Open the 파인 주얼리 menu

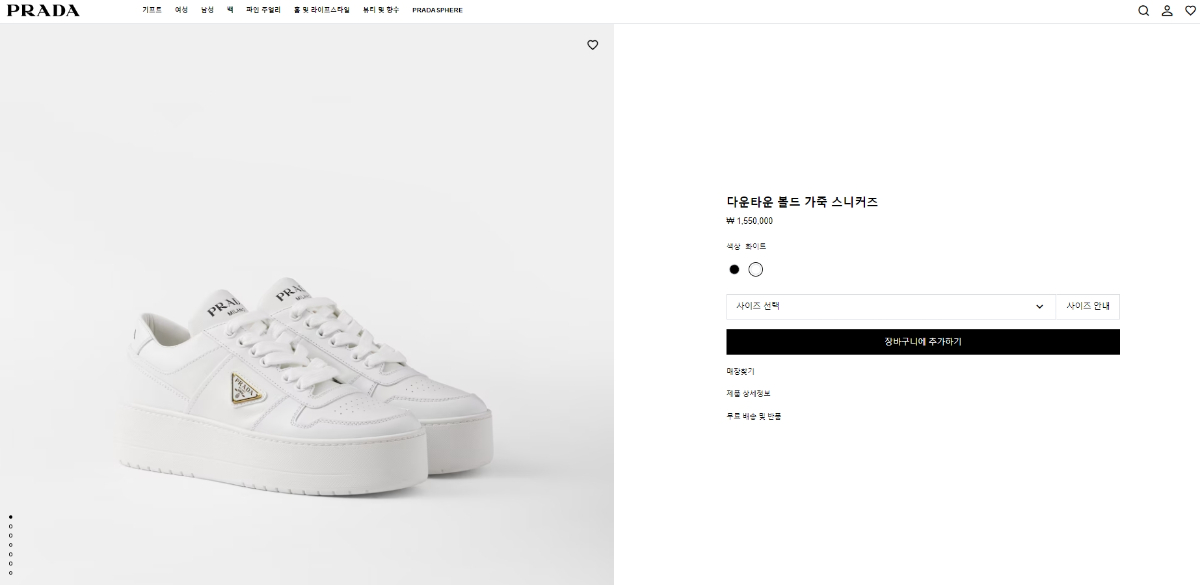263,10
